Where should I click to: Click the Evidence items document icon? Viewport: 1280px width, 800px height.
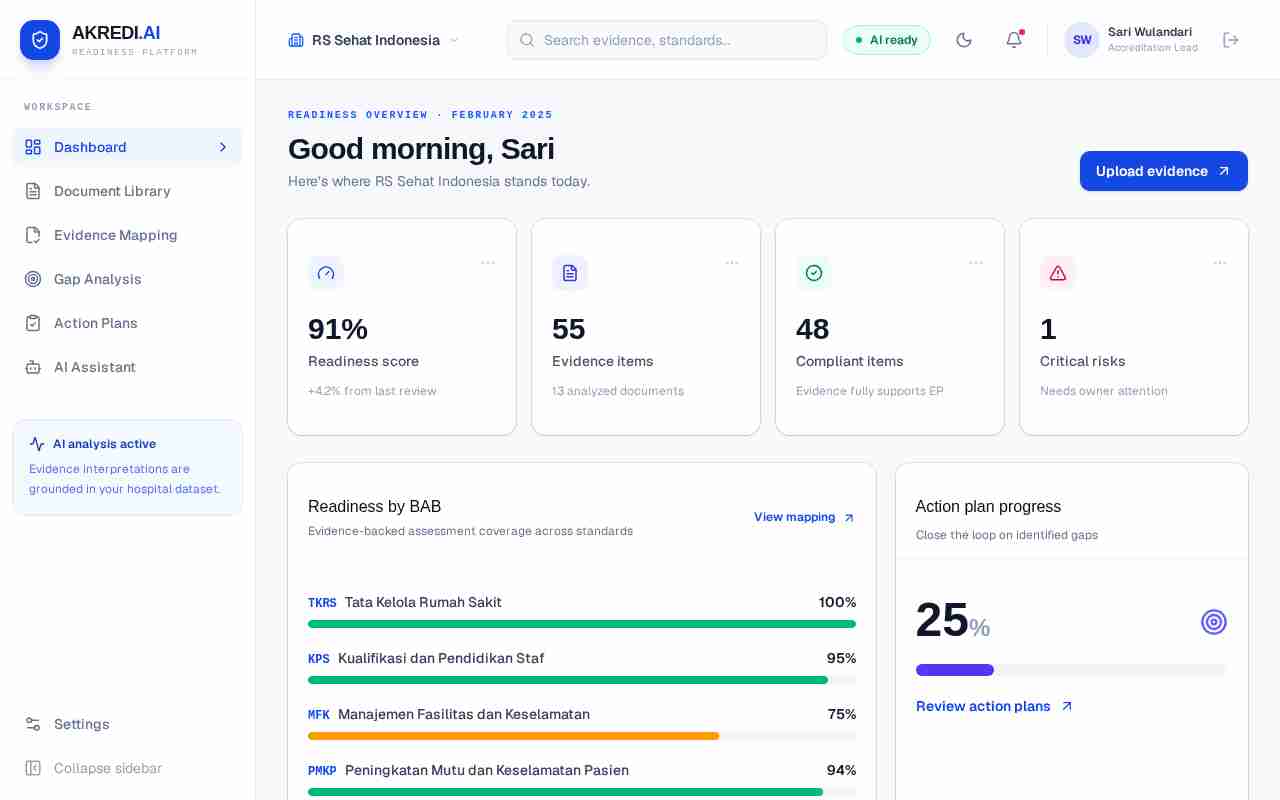(570, 273)
